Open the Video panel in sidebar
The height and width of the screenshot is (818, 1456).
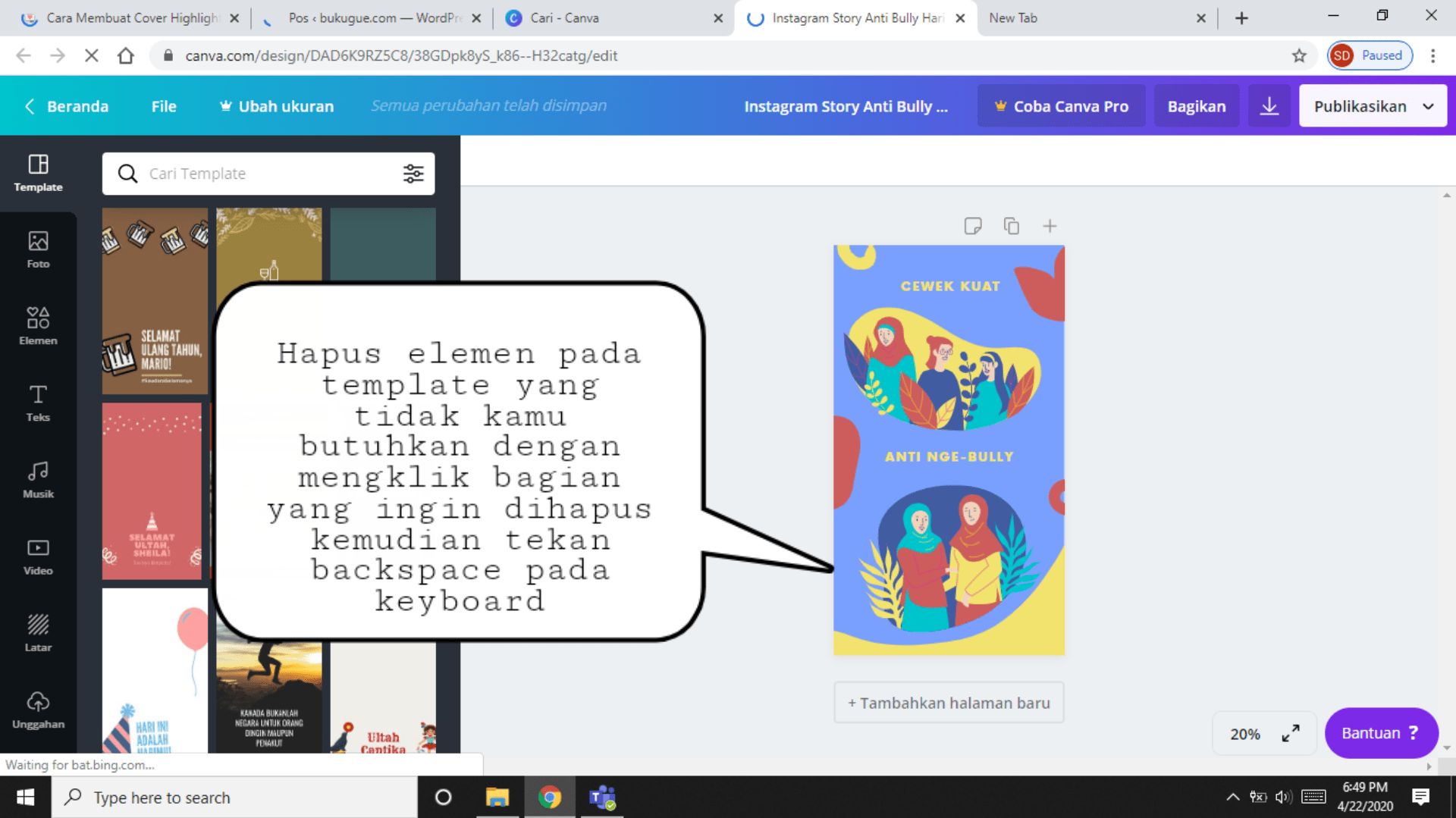(x=38, y=556)
